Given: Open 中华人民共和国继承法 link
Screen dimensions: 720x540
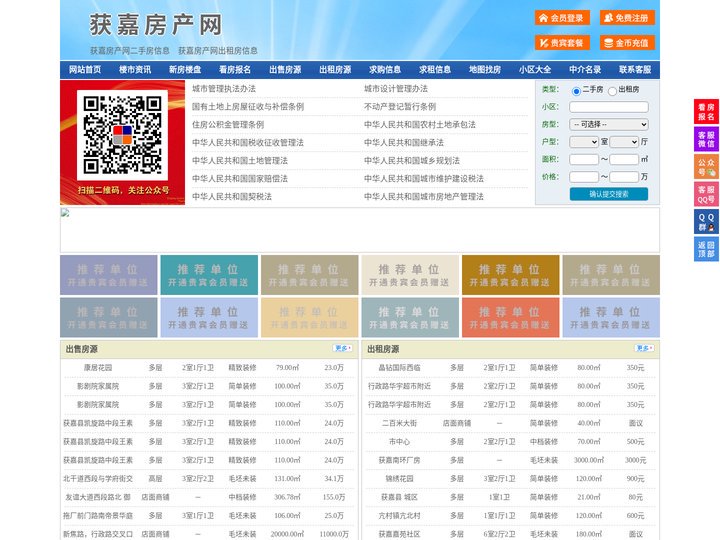Looking at the screenshot, I should coord(404,142).
